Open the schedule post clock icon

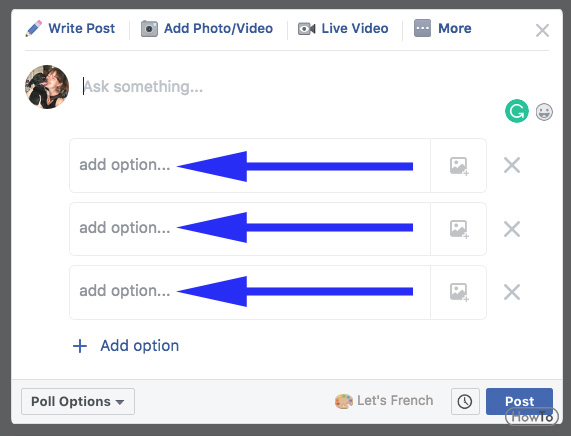(x=465, y=401)
